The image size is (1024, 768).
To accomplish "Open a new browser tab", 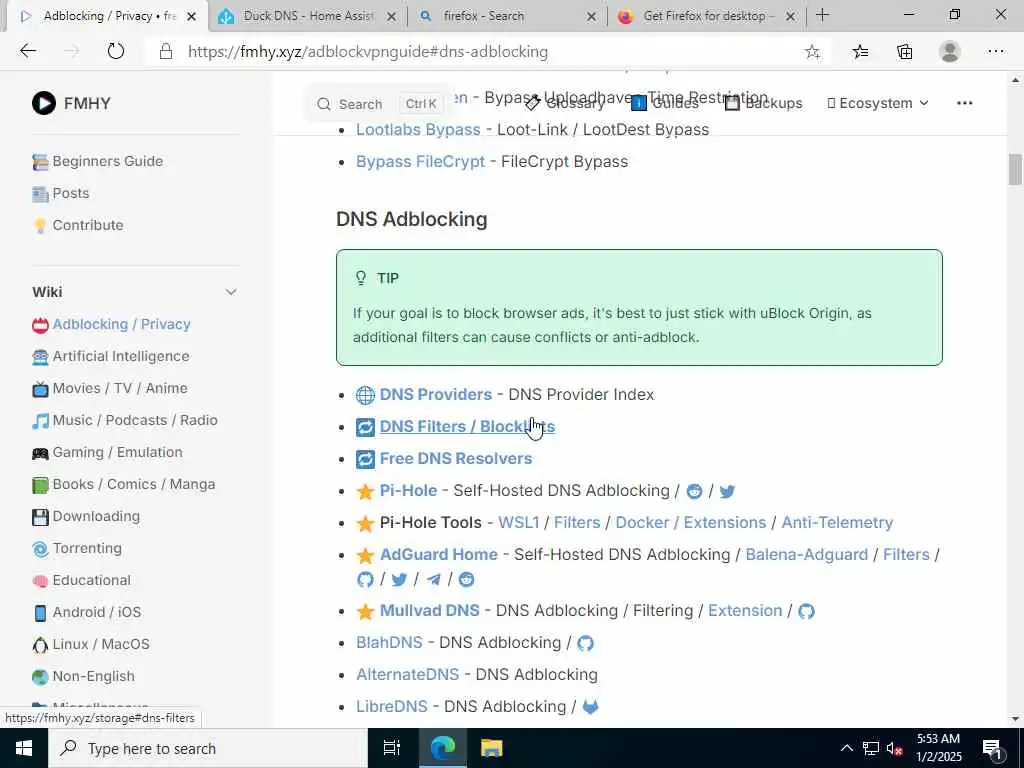I will point(822,15).
